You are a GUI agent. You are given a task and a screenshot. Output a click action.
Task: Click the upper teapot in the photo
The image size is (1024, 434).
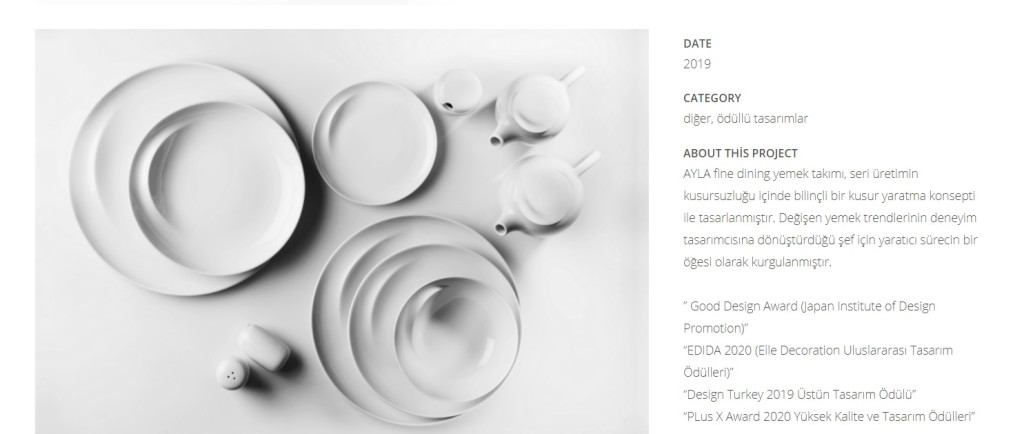(536, 108)
